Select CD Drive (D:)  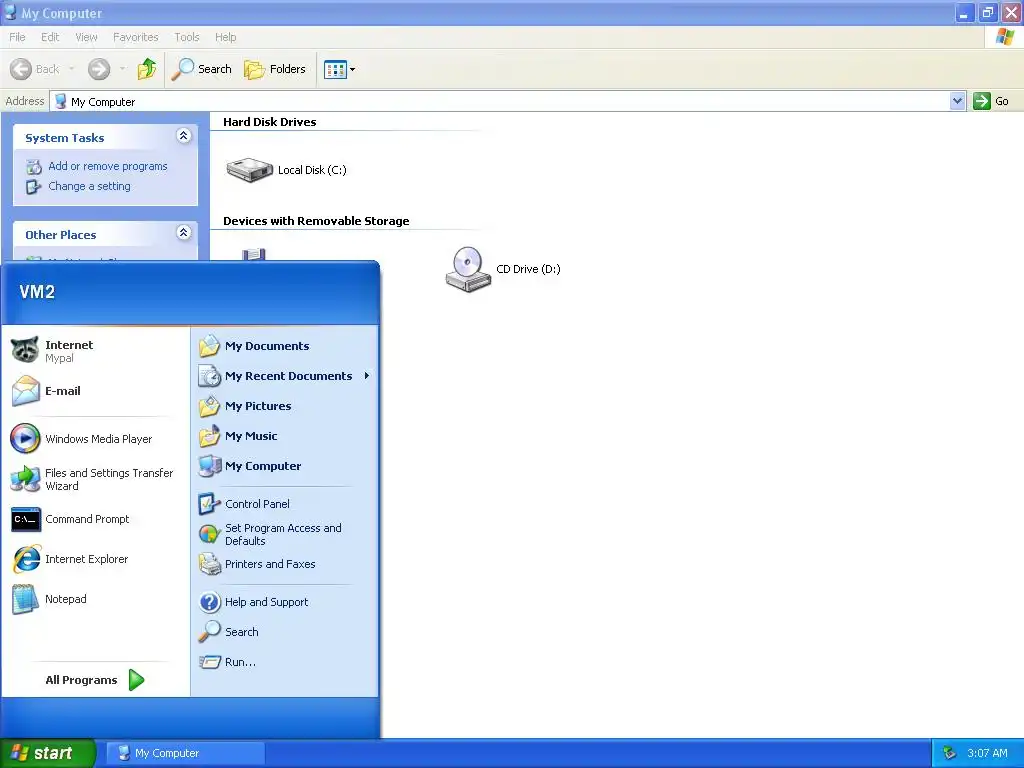click(x=503, y=269)
